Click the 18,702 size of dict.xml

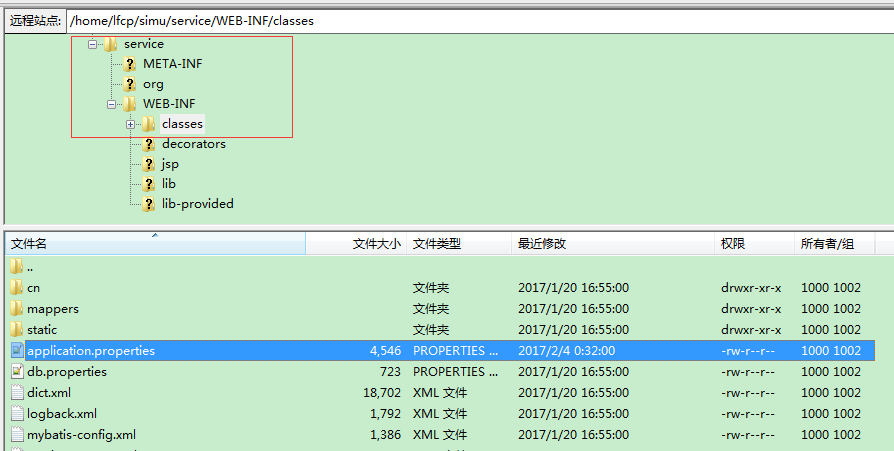pyautogui.click(x=382, y=393)
